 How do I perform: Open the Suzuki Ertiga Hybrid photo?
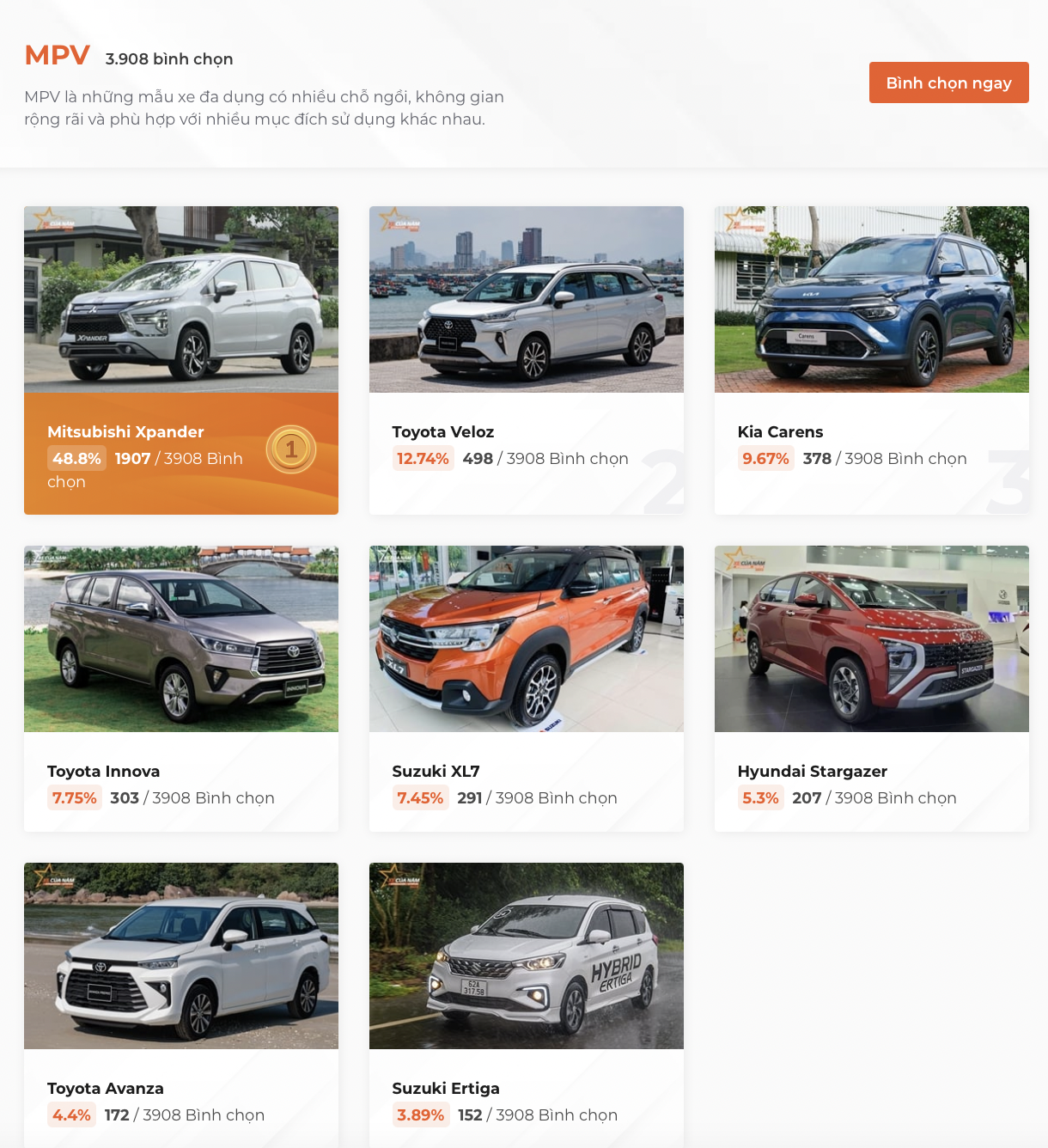[527, 956]
